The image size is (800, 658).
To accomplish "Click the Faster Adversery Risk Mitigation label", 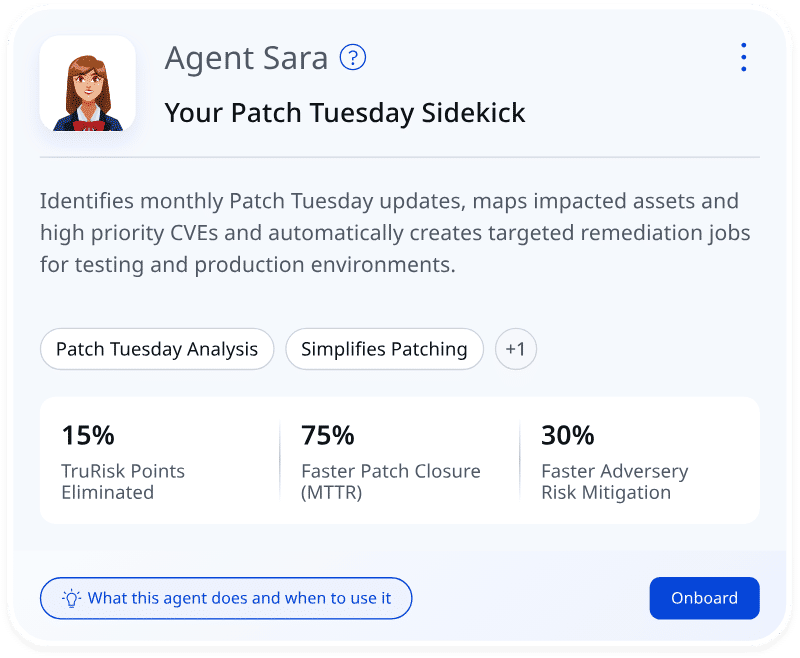I will point(614,481).
